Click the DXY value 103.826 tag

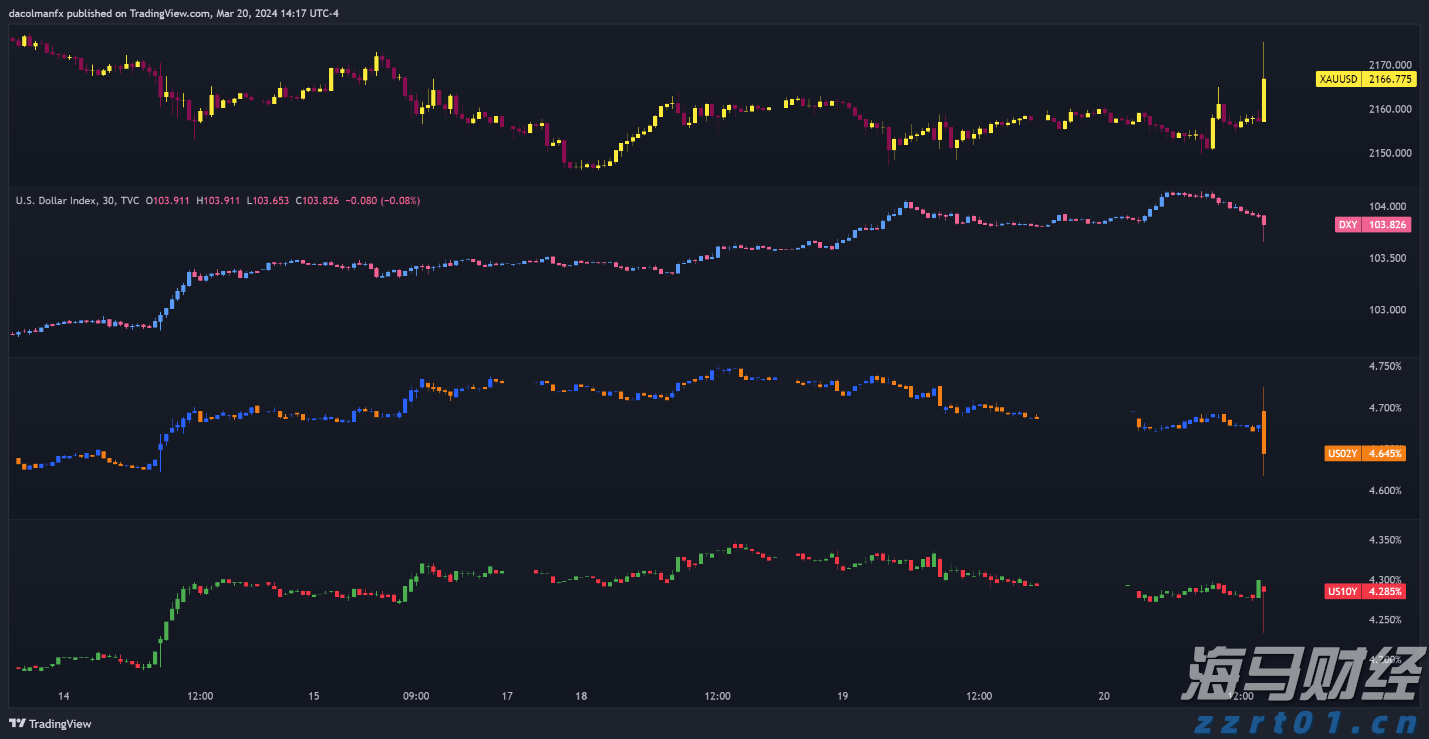[x=1389, y=225]
